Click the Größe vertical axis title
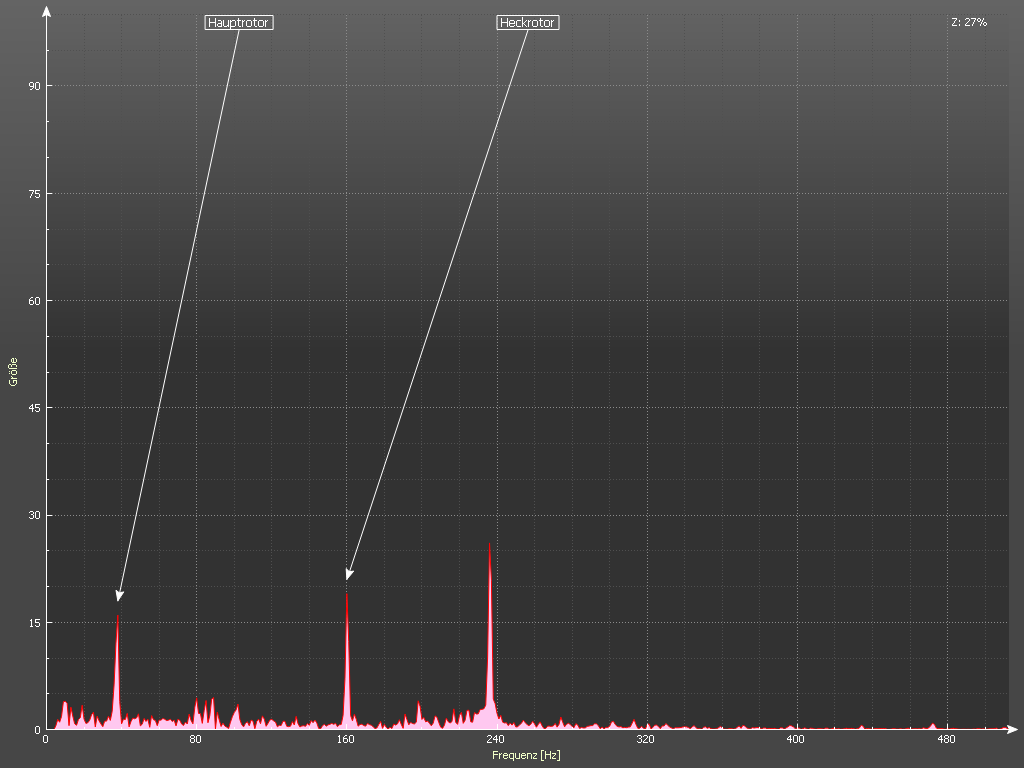Viewport: 1024px width, 768px height. [14, 371]
